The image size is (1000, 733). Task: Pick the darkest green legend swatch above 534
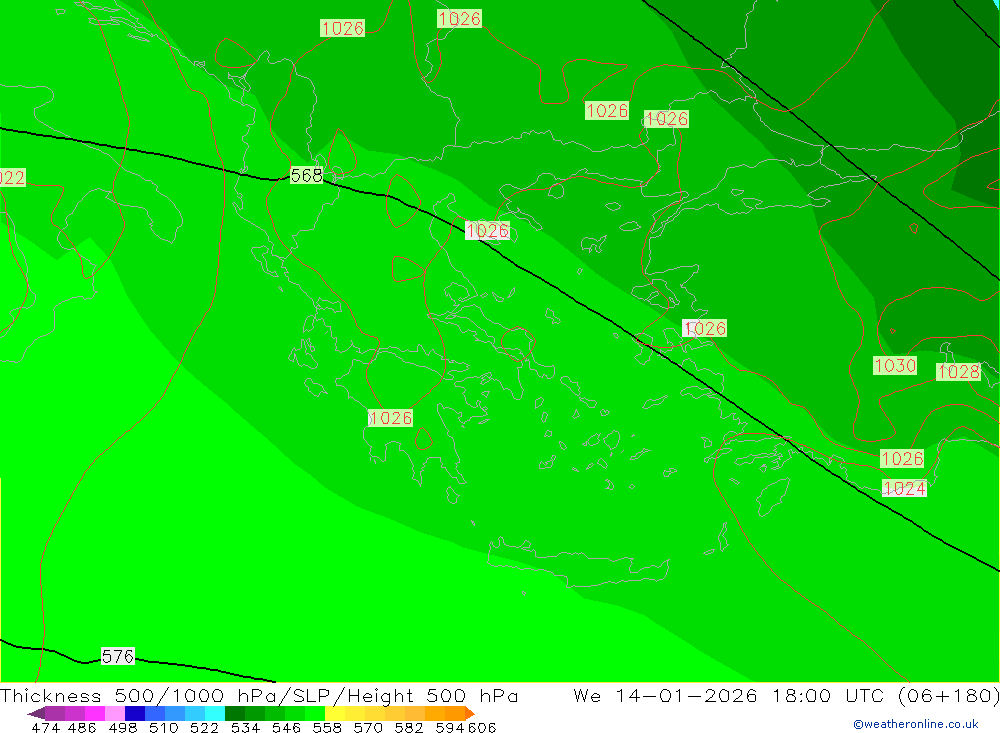pyautogui.click(x=235, y=713)
